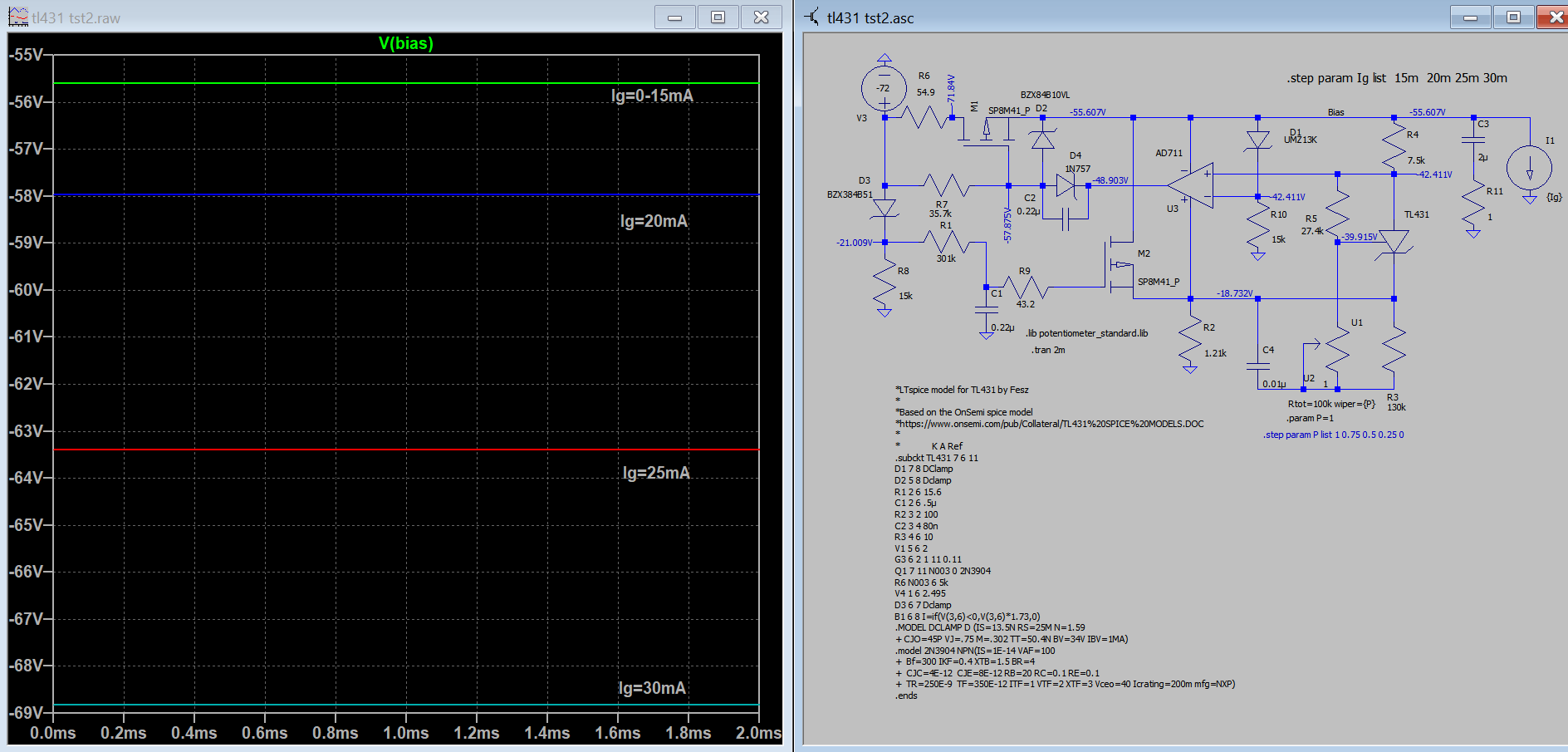
Task: Click the blue .step param P list comment
Action: tap(1333, 435)
